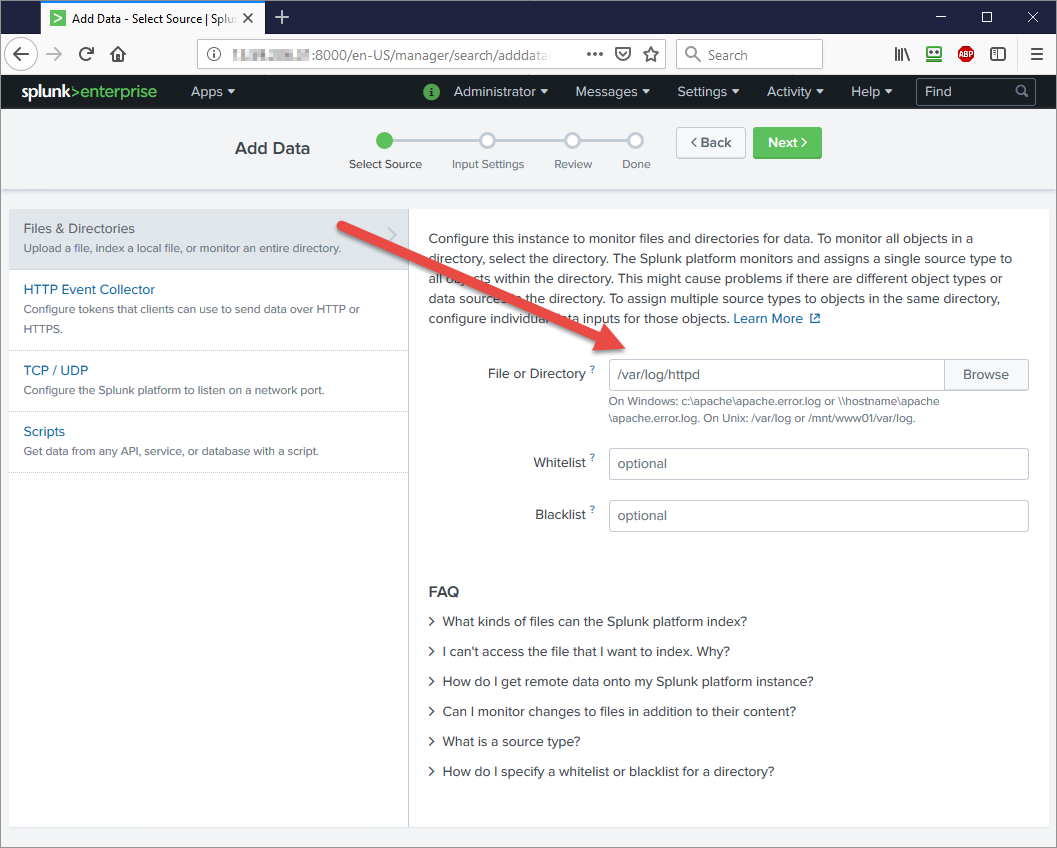The image size is (1057, 848).
Task: Open page actions three-dot menu
Action: [x=595, y=54]
